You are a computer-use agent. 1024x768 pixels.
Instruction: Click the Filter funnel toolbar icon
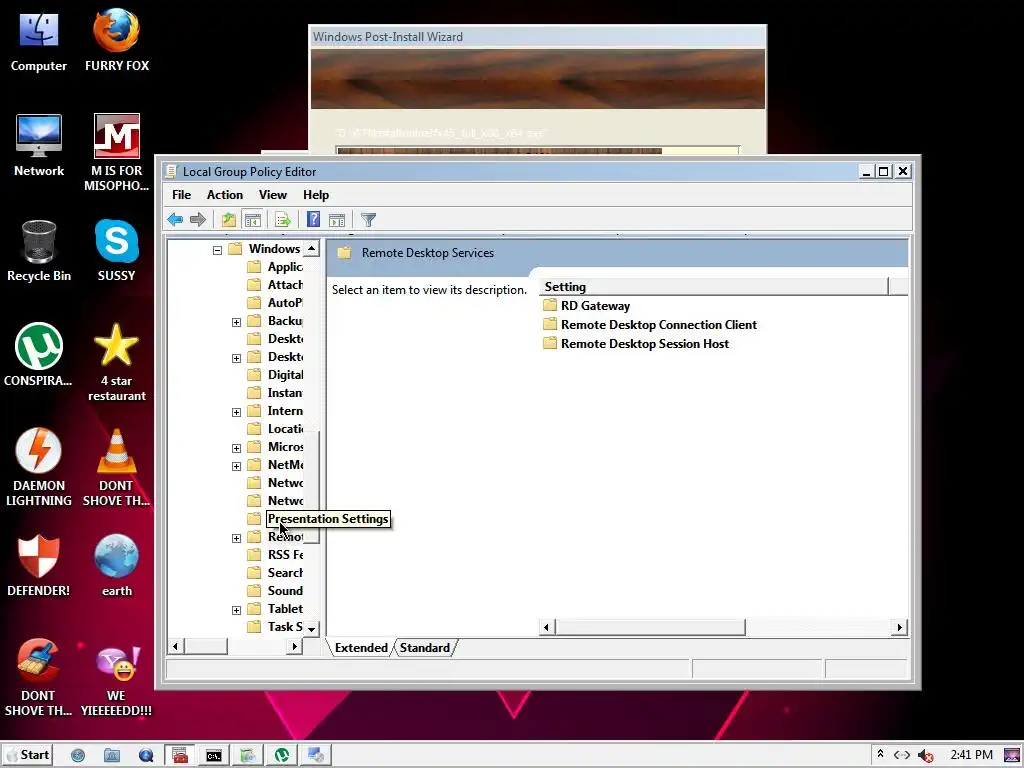(368, 219)
